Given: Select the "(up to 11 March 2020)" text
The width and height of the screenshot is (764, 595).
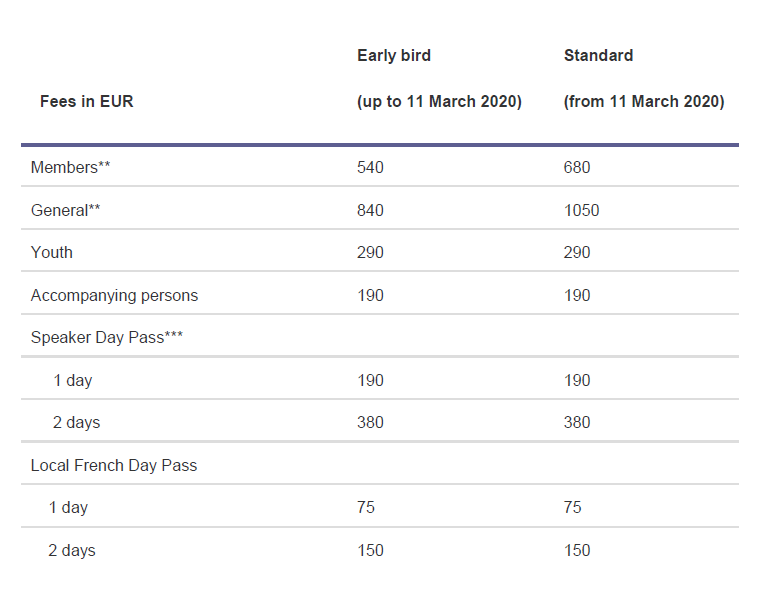Looking at the screenshot, I should 439,101.
